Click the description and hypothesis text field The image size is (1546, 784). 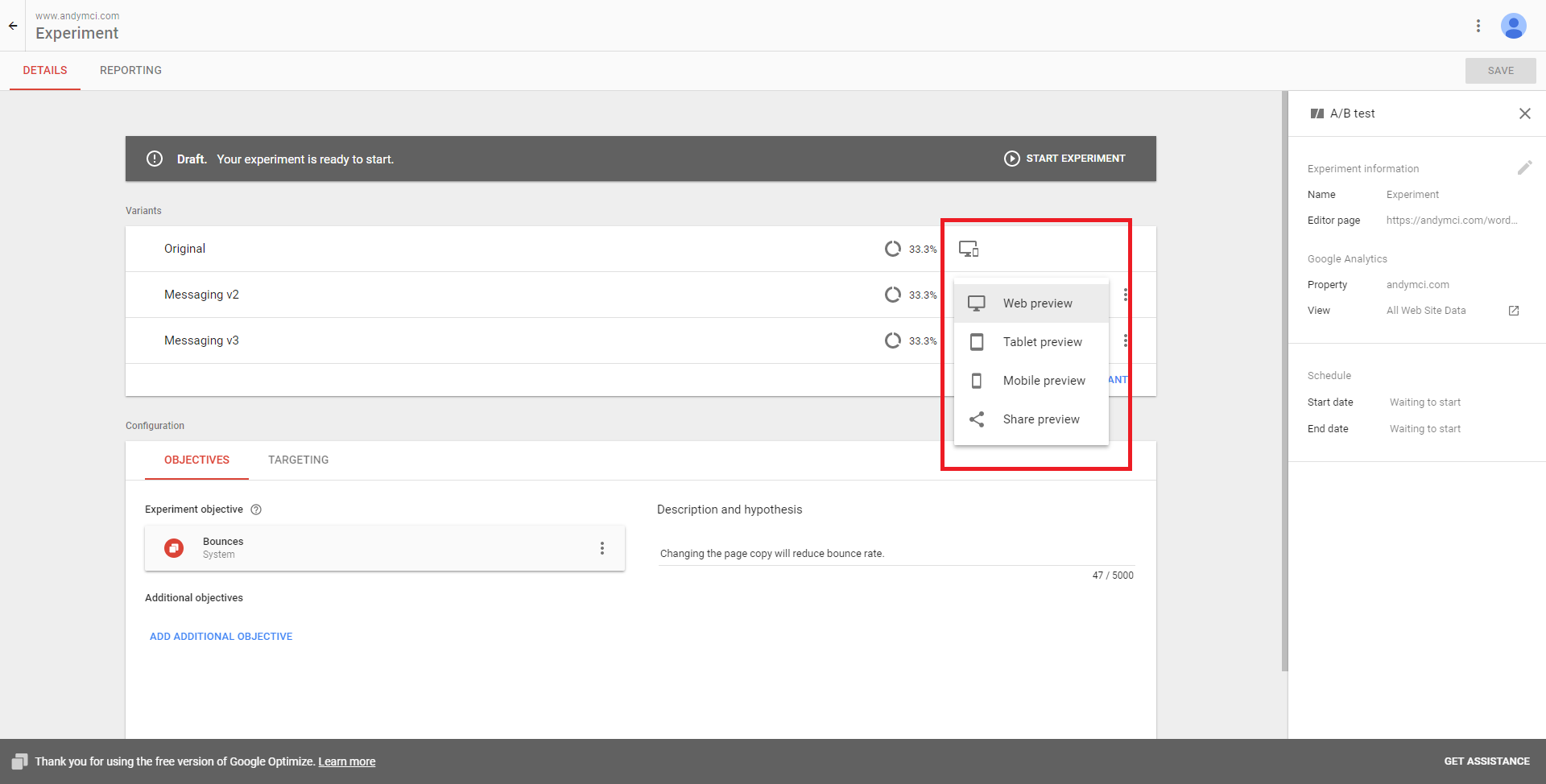click(894, 553)
